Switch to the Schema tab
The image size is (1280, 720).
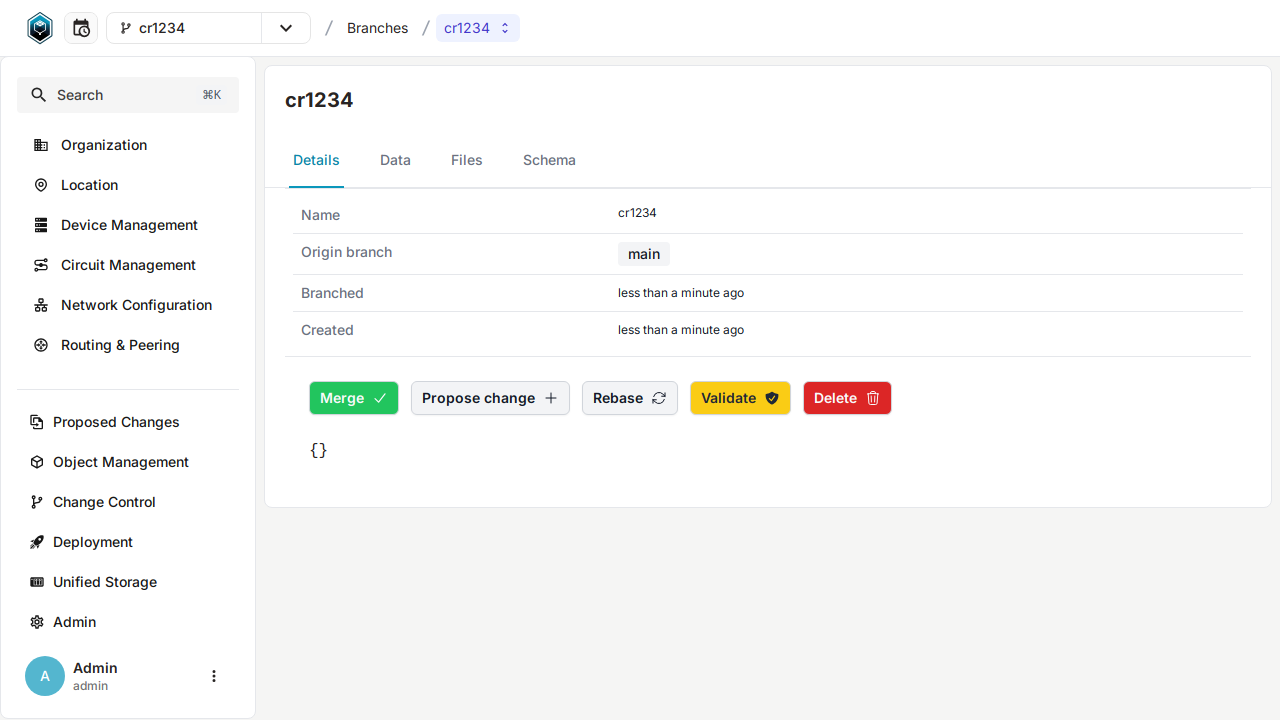(549, 160)
